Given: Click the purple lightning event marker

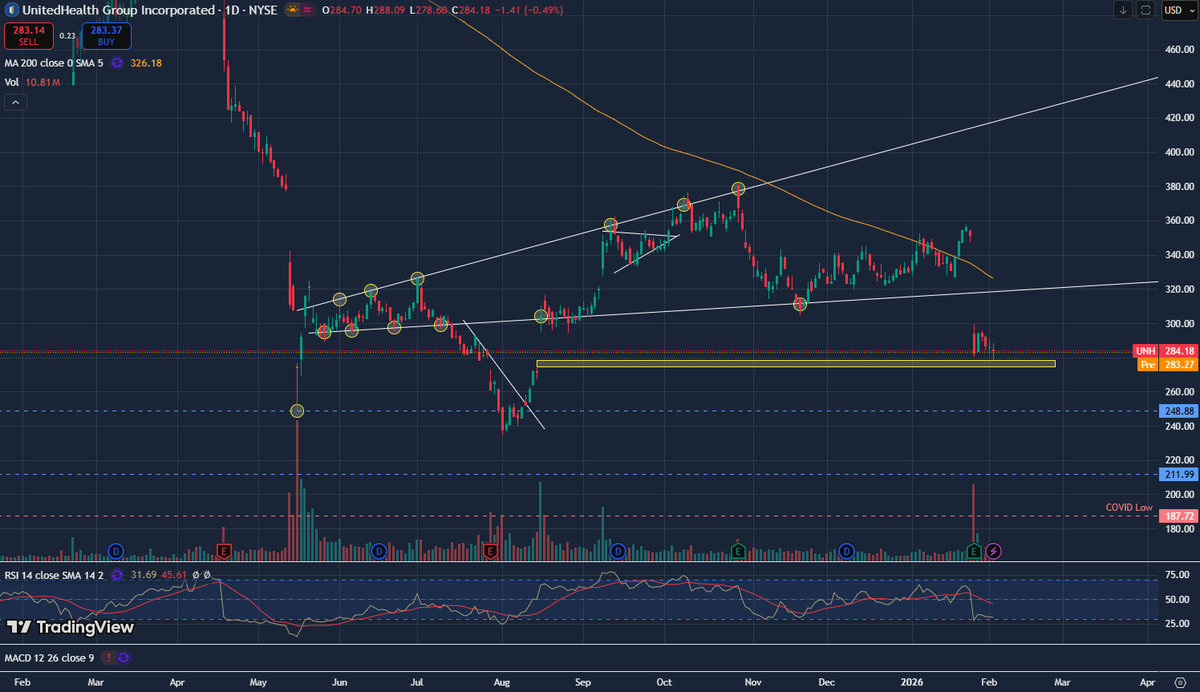Looking at the screenshot, I should tap(993, 551).
